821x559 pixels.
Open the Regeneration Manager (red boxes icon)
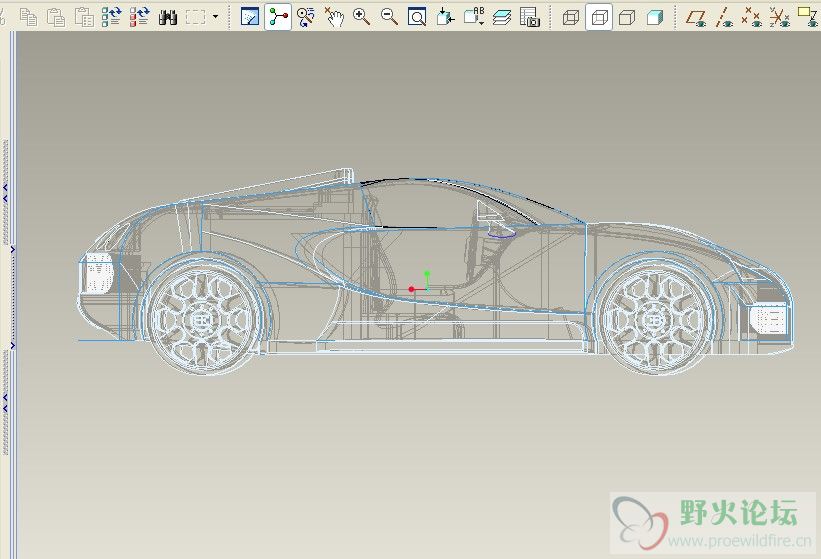click(139, 17)
